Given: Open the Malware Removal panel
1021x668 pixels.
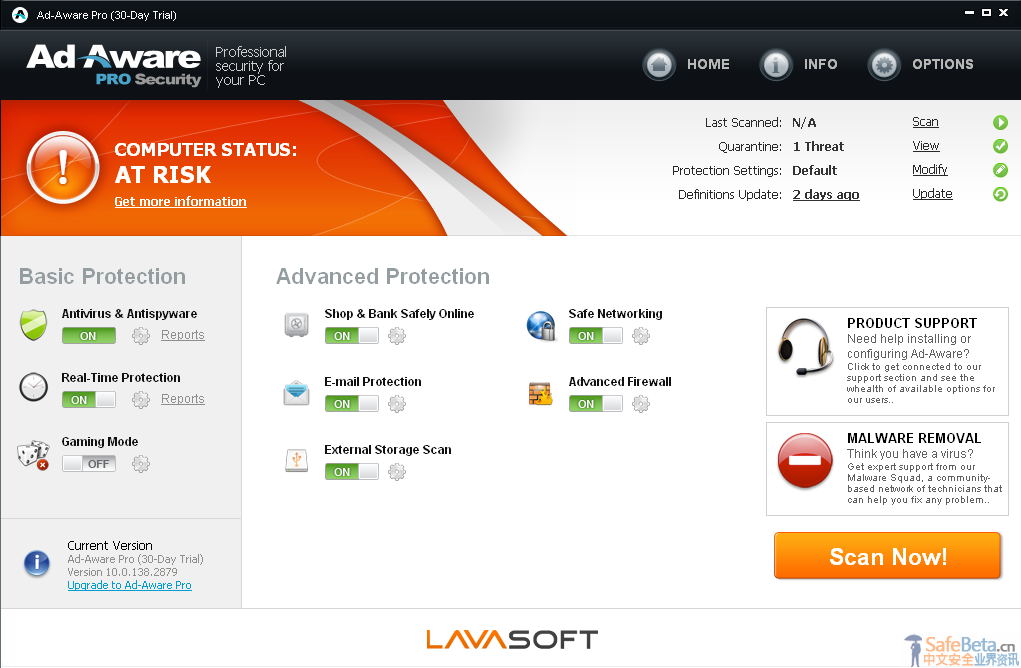Looking at the screenshot, I should [x=888, y=469].
